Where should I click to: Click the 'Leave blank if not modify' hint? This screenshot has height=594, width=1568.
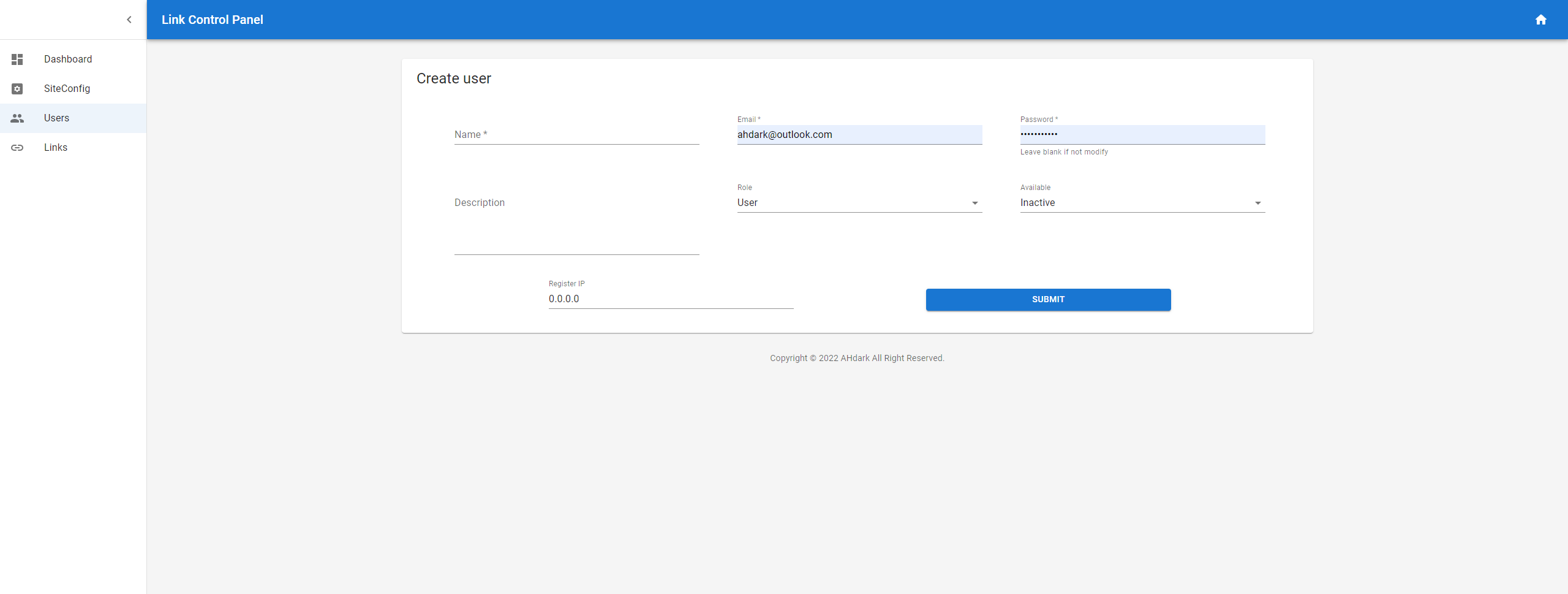pos(1064,152)
